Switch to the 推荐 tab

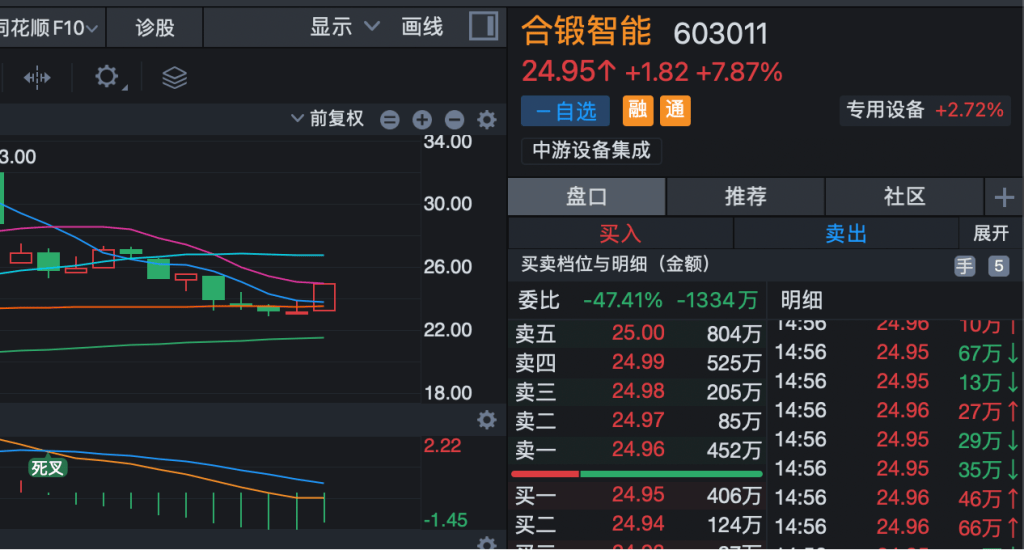tap(746, 197)
